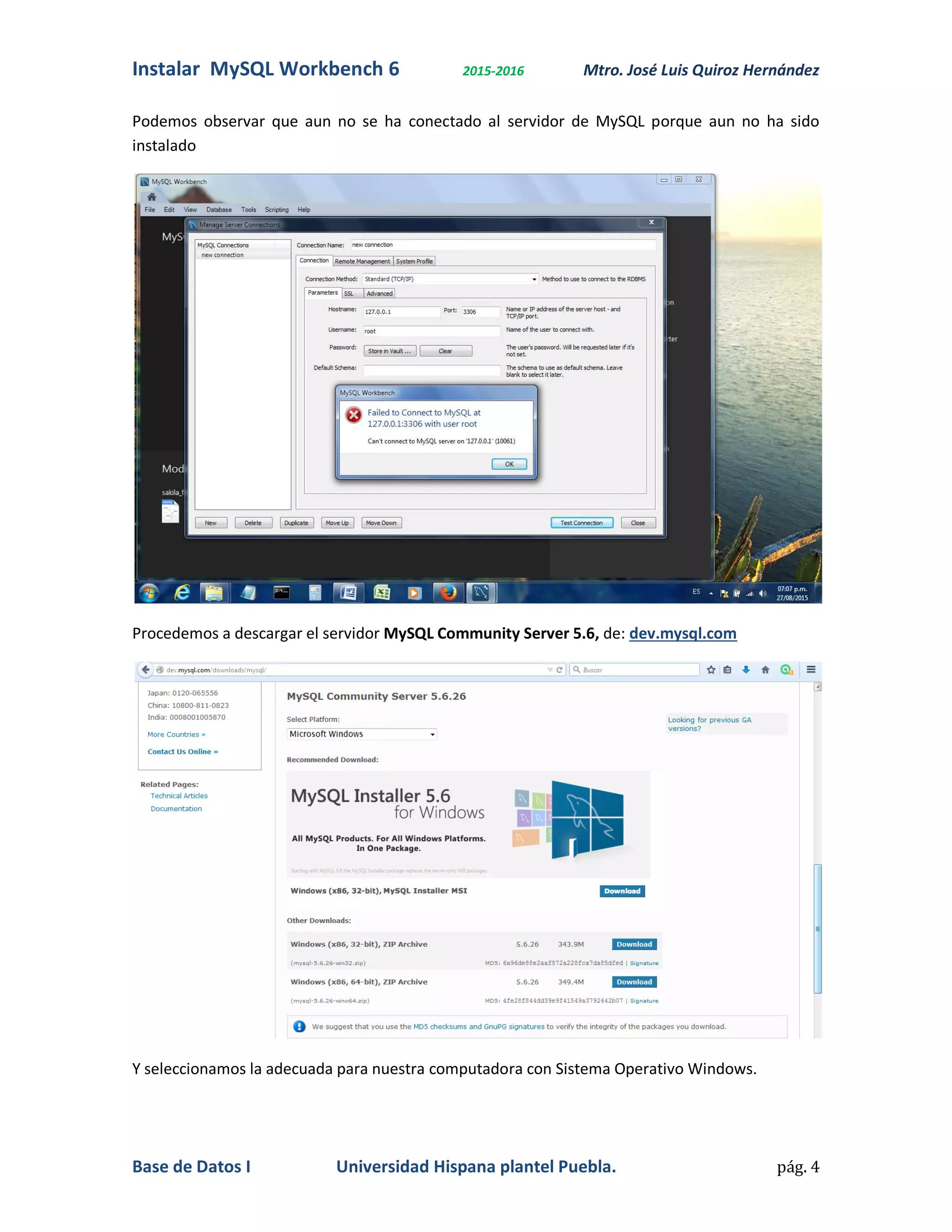The image size is (952, 1232).
Task: Click the browser page vertical scrollbar thumb
Action: coord(818,928)
